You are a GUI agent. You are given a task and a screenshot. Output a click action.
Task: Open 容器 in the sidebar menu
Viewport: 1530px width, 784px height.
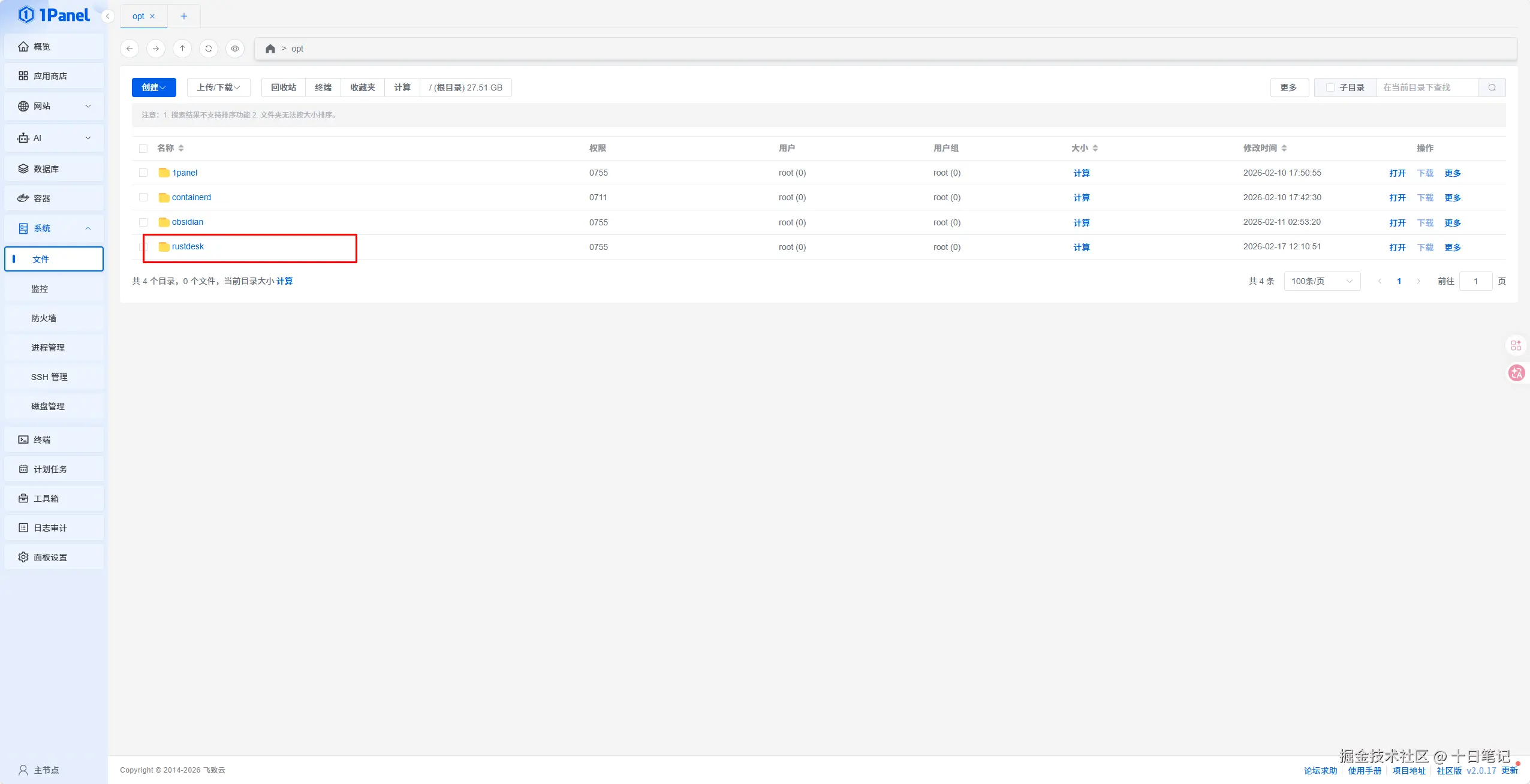pyautogui.click(x=42, y=198)
